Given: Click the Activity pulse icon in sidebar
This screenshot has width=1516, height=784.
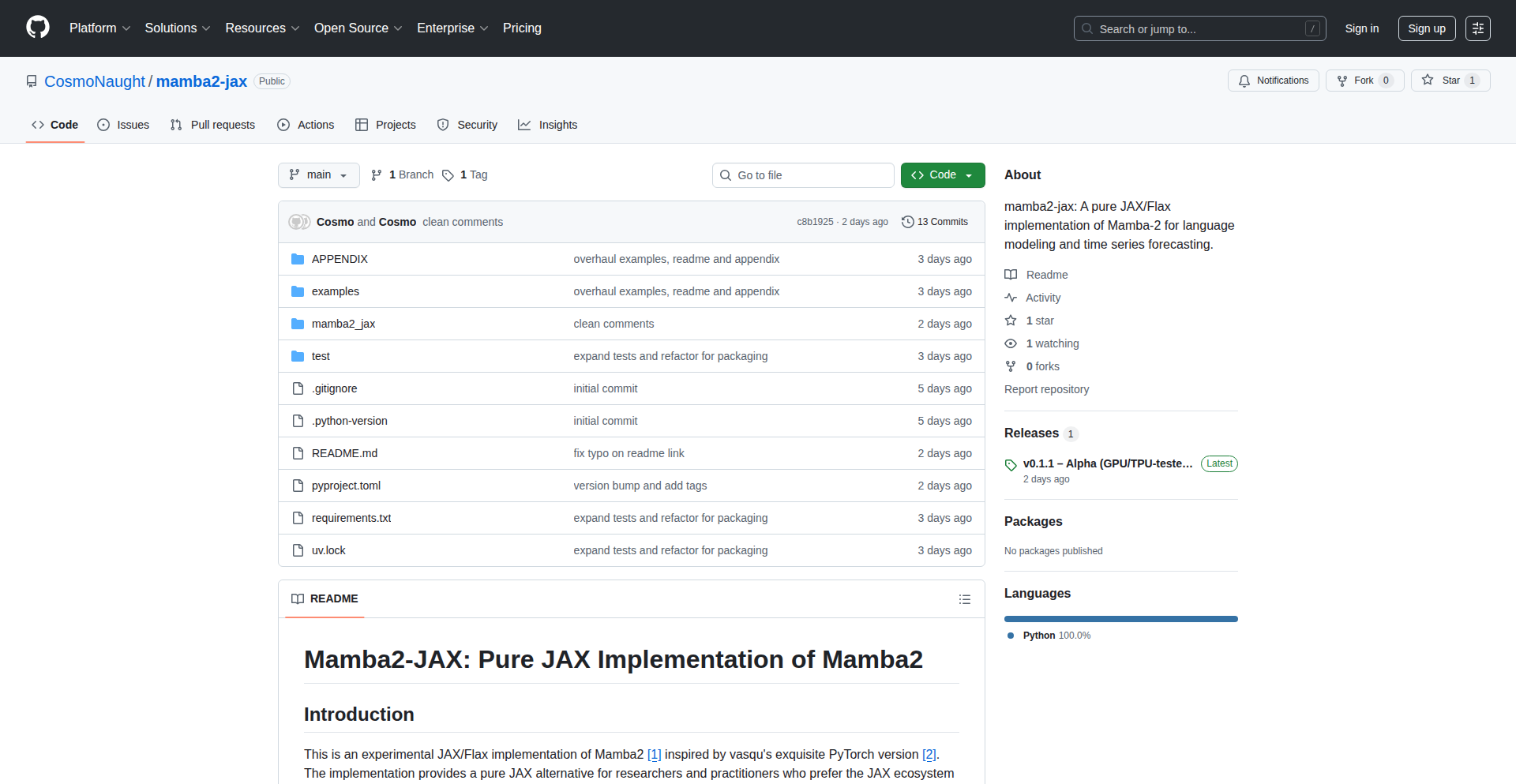Looking at the screenshot, I should click(x=1011, y=298).
